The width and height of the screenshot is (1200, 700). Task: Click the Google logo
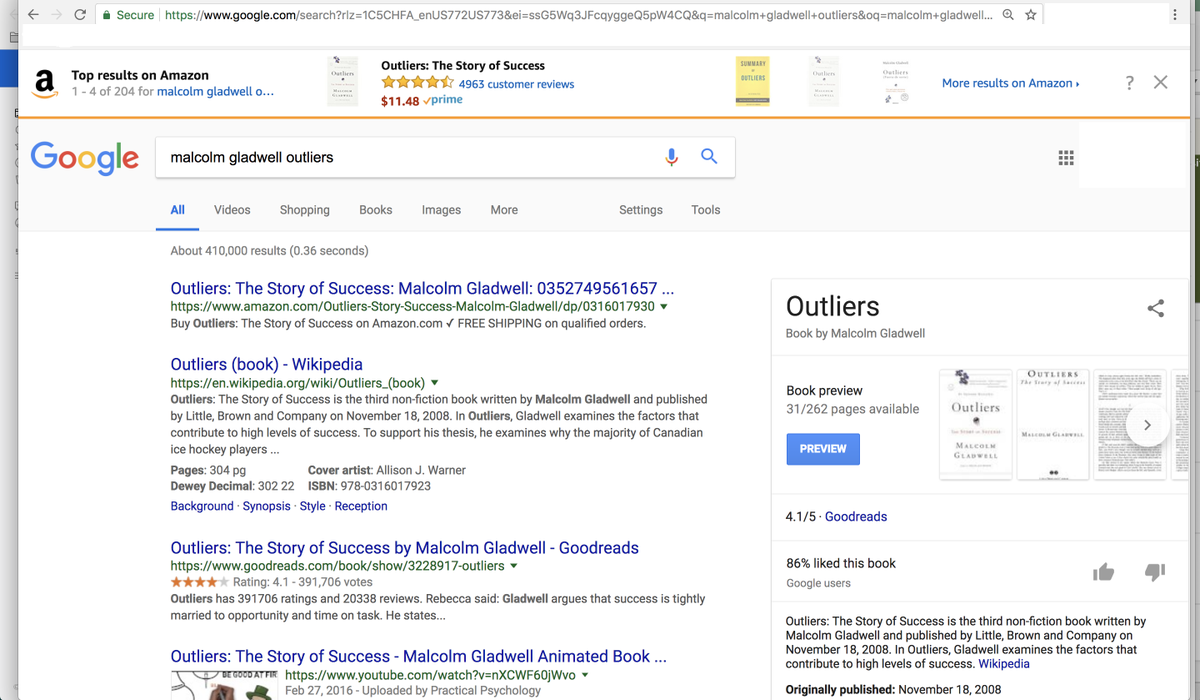(x=85, y=157)
